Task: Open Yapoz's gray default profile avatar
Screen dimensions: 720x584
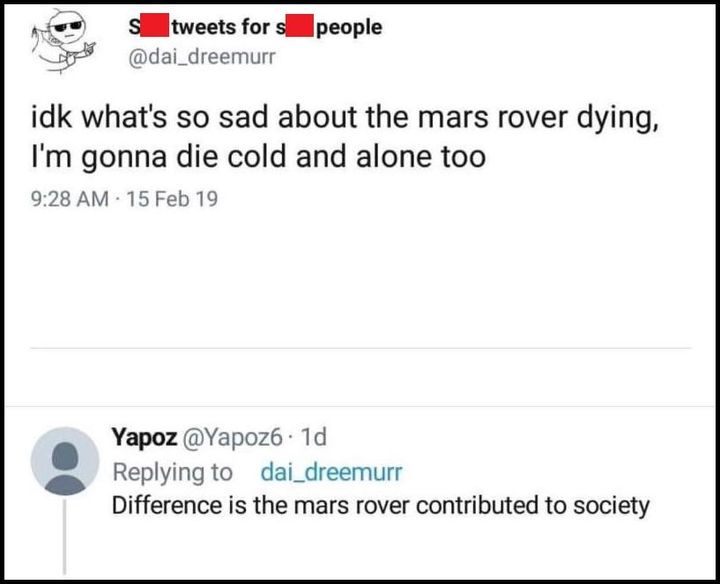Action: click(x=65, y=460)
